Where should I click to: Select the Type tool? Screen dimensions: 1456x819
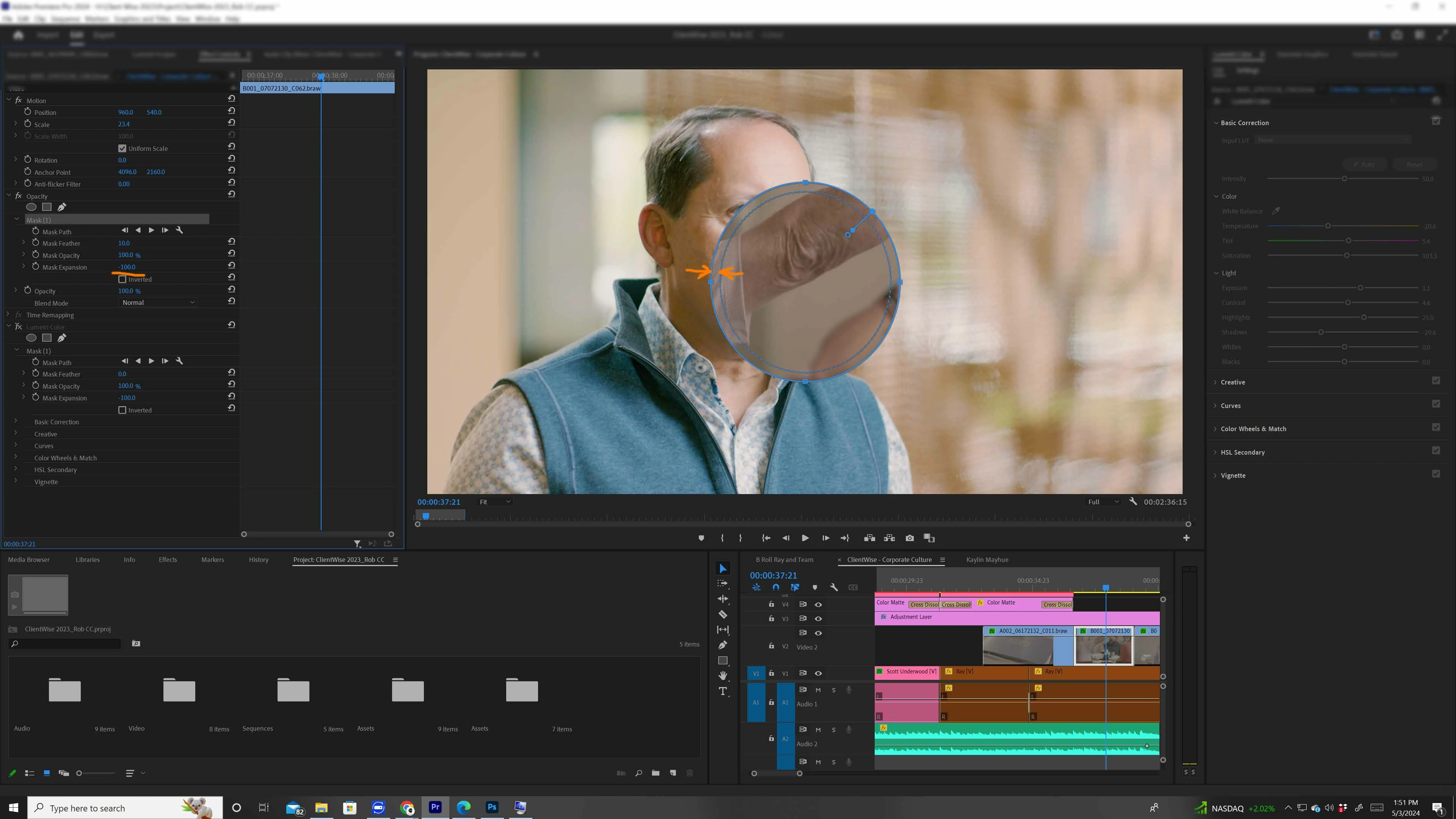coord(722,691)
